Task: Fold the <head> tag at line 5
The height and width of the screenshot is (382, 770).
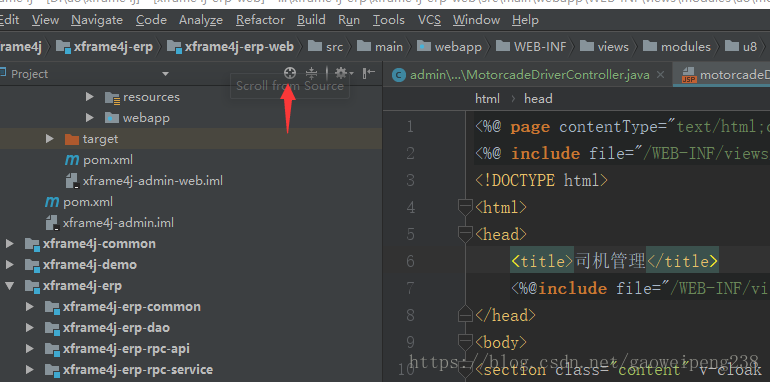Action: [x=465, y=235]
